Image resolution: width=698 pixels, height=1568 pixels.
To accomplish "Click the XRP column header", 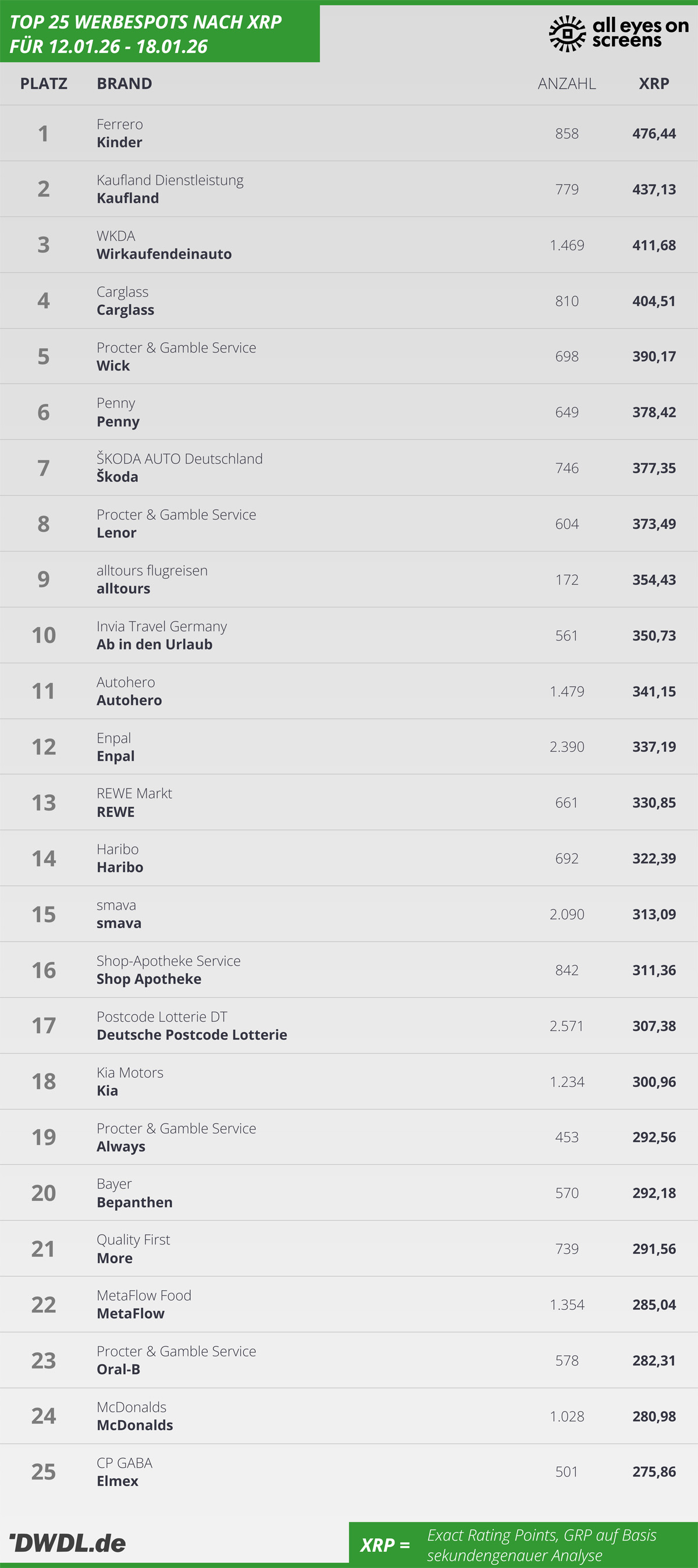I will (x=654, y=83).
